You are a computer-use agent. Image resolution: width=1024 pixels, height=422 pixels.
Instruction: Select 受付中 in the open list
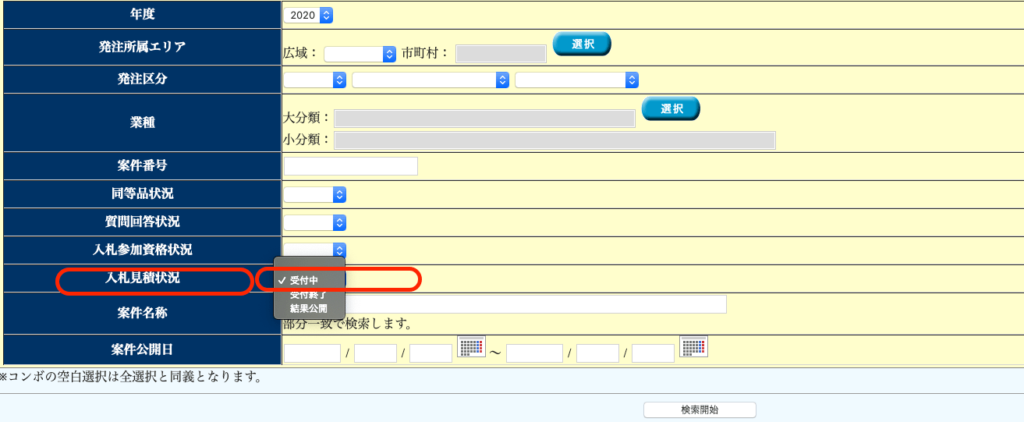[304, 280]
